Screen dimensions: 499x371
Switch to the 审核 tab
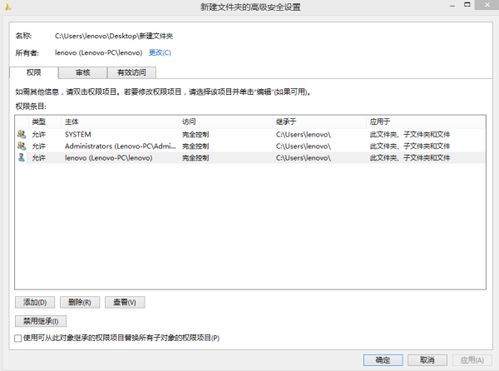83,72
